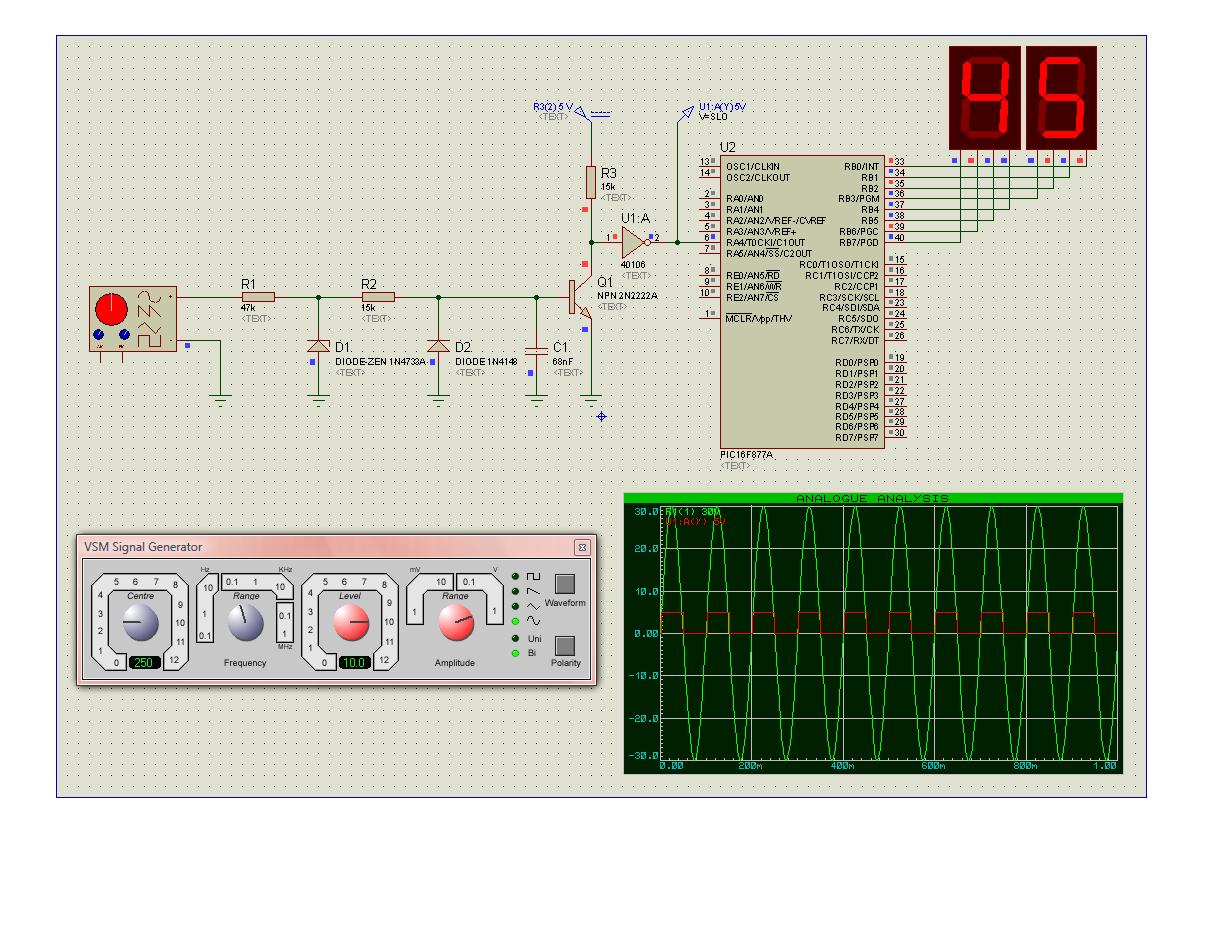
Task: Click the PIC16F877A microcontroller U2 body
Action: click(x=802, y=301)
